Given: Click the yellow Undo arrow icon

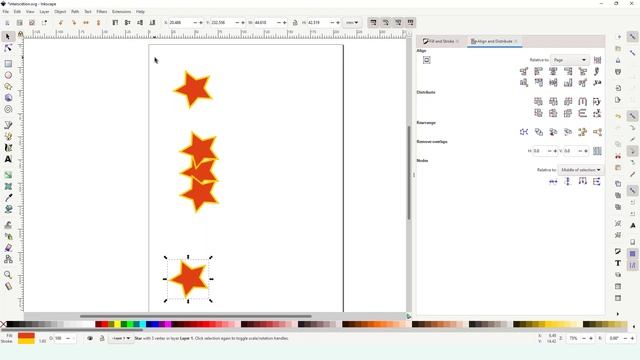Looking at the screenshot, I should point(618,116).
